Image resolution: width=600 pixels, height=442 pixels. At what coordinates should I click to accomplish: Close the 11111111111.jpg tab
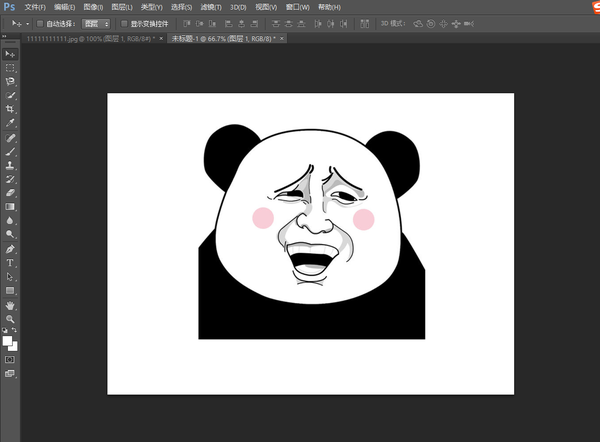[x=161, y=39]
